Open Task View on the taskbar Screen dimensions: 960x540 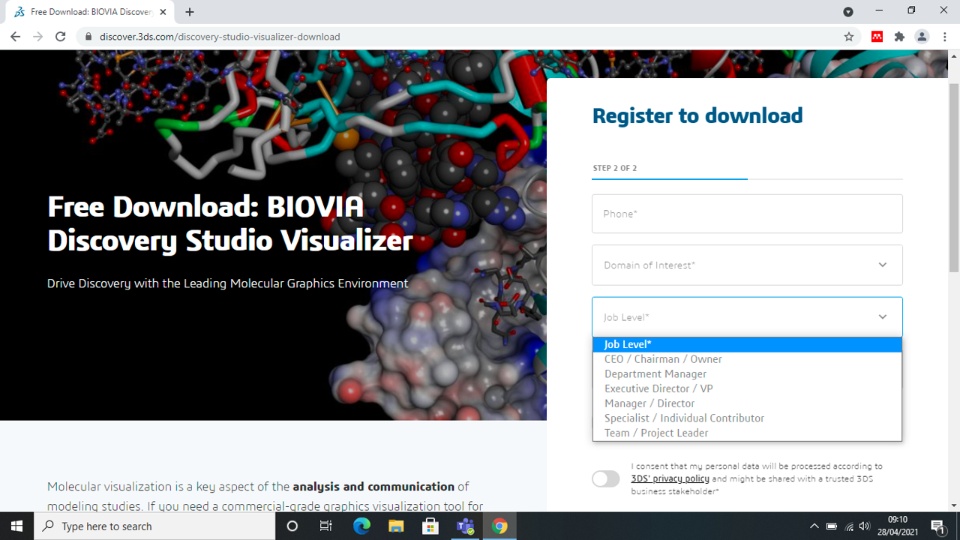click(326, 526)
